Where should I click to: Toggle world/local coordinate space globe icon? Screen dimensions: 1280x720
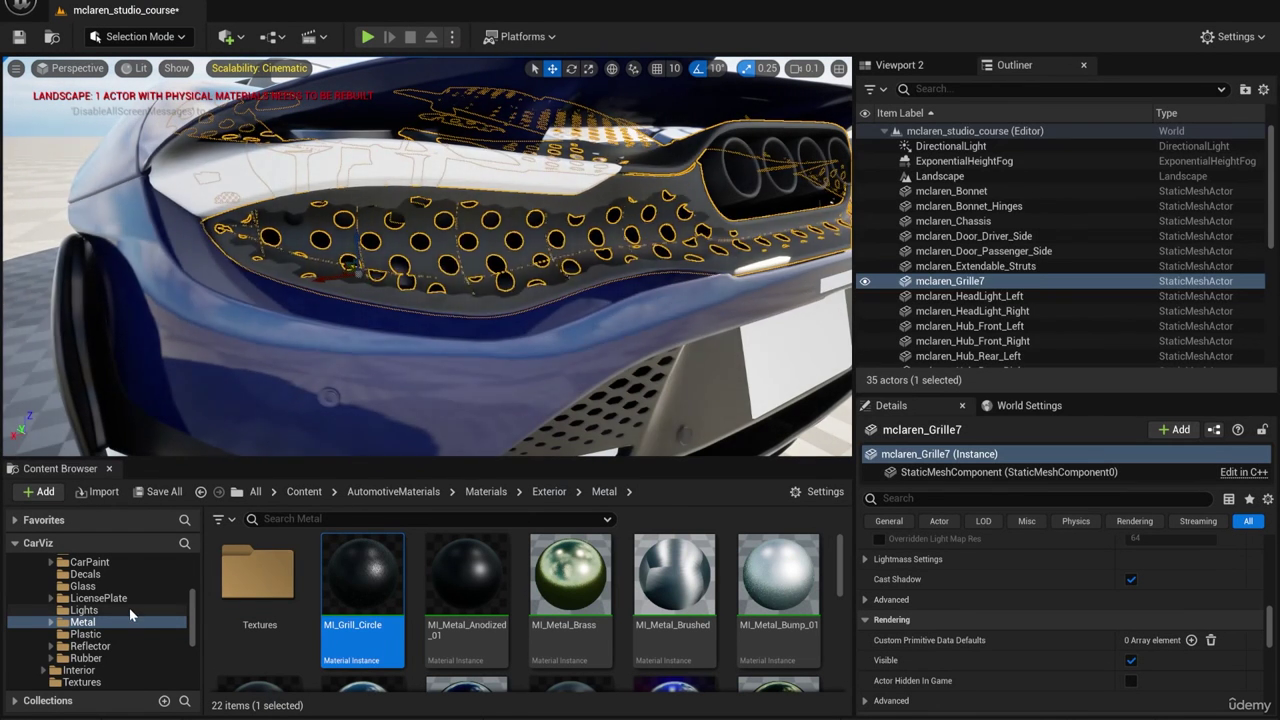pyautogui.click(x=612, y=69)
